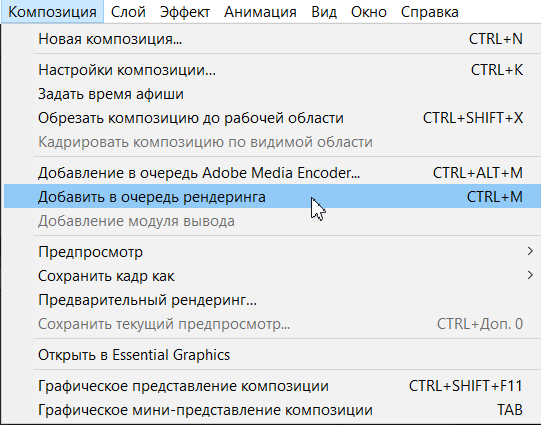Open the Эффект menu

185,12
